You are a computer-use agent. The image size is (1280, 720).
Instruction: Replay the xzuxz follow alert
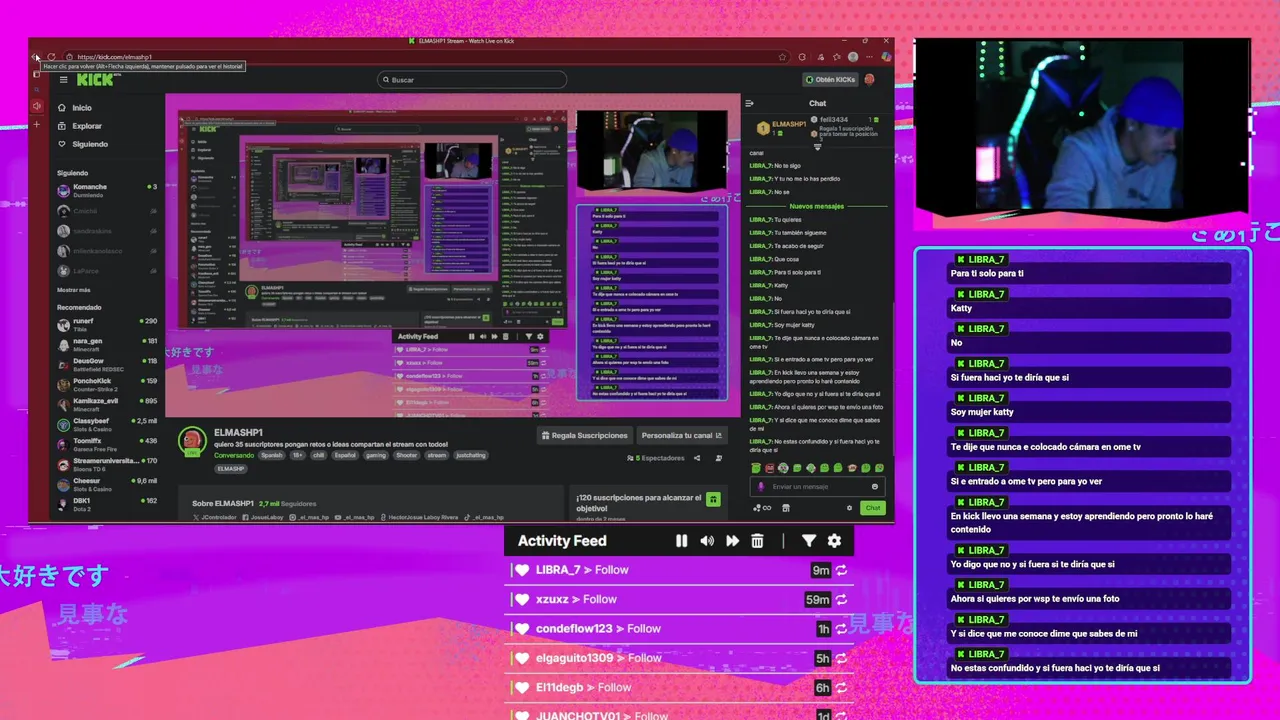tap(842, 600)
